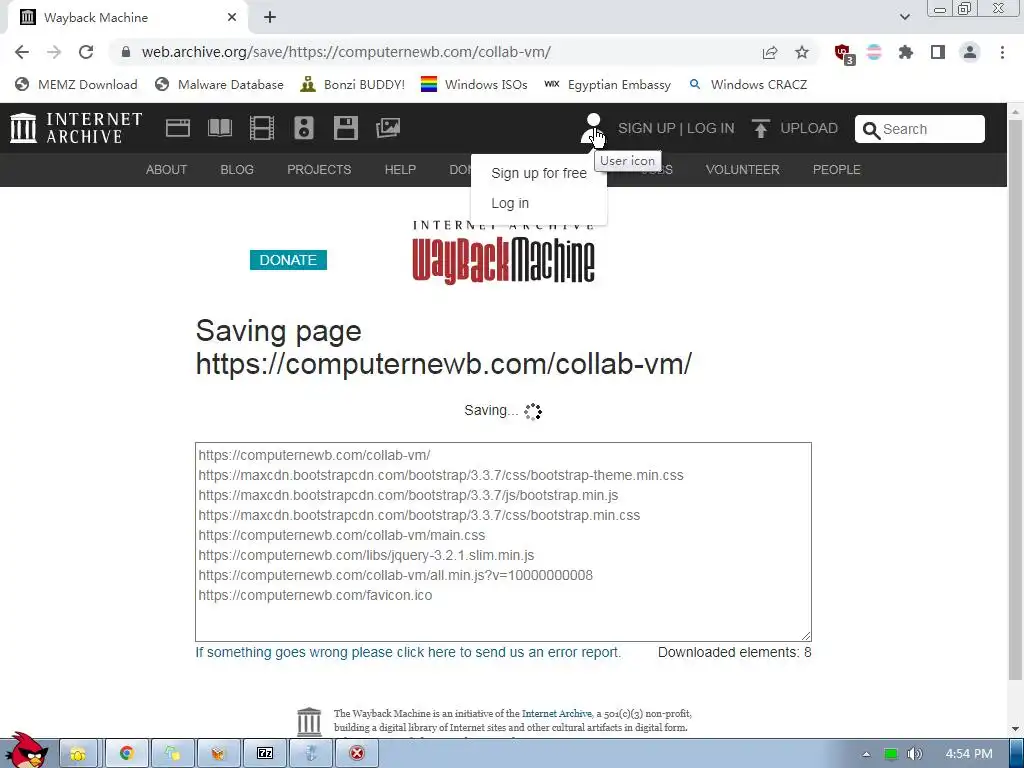Open Egyptian Embassy bookmark
Viewport: 1024px width, 768px height.
(607, 85)
